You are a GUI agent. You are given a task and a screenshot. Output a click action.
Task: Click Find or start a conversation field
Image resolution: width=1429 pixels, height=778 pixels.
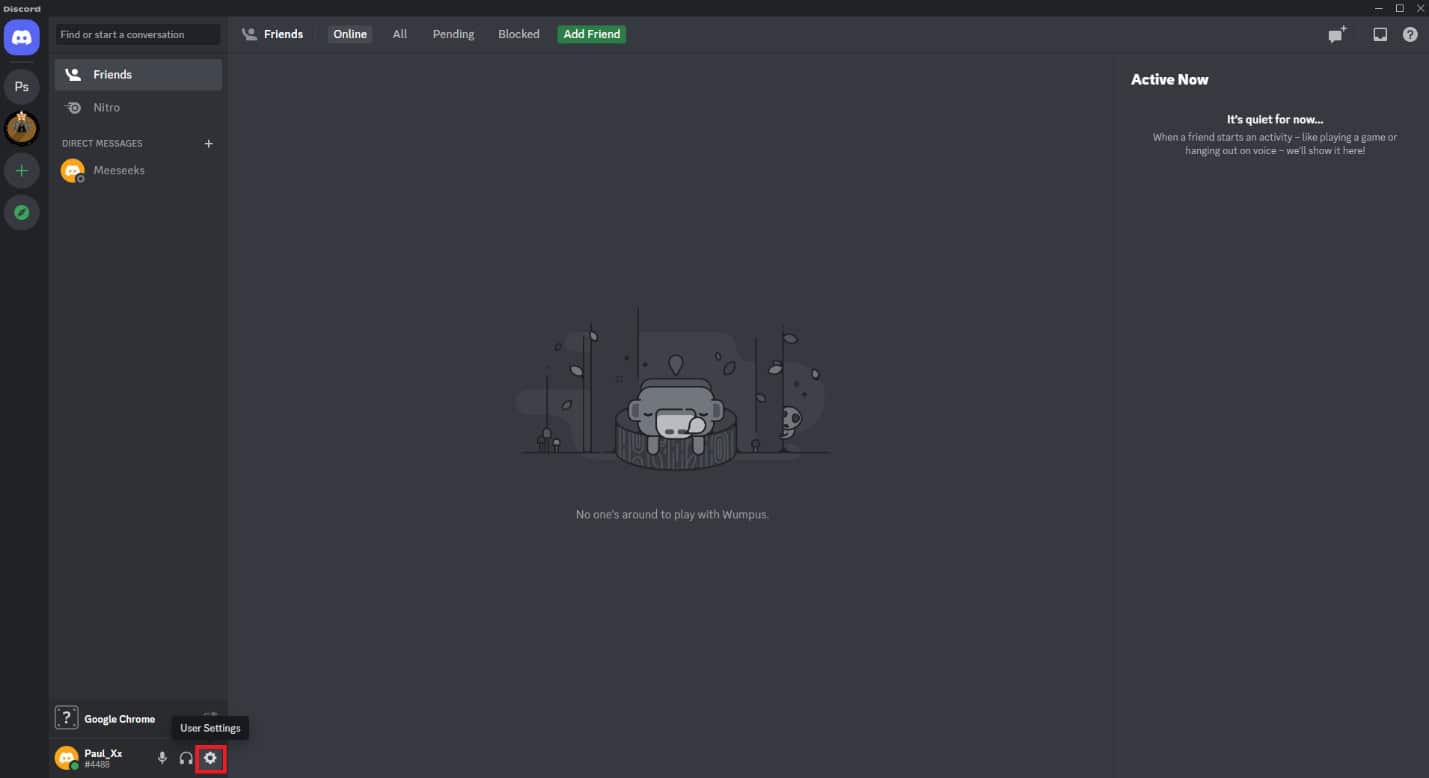138,34
